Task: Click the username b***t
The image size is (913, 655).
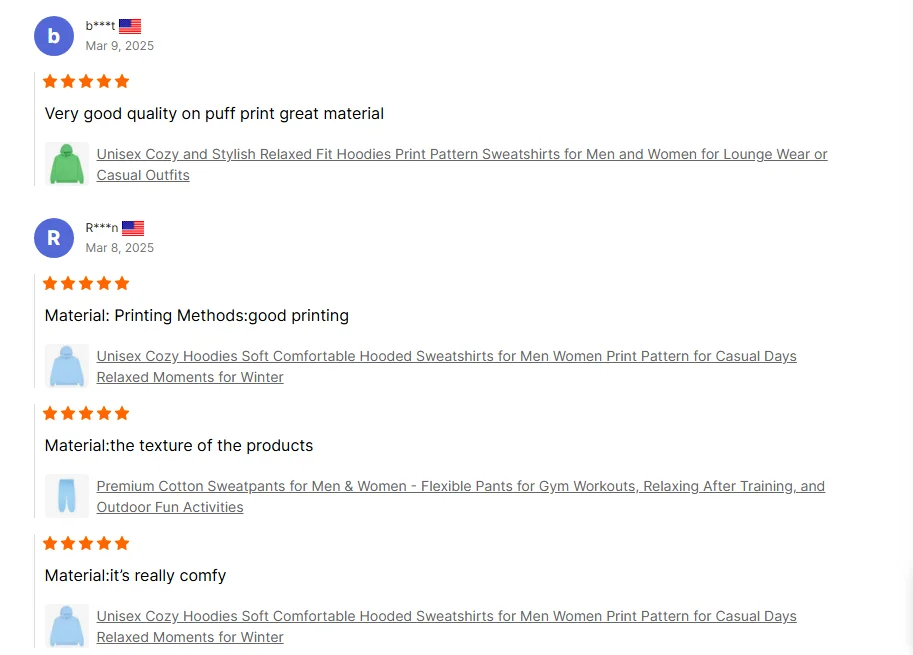Action: 100,26
